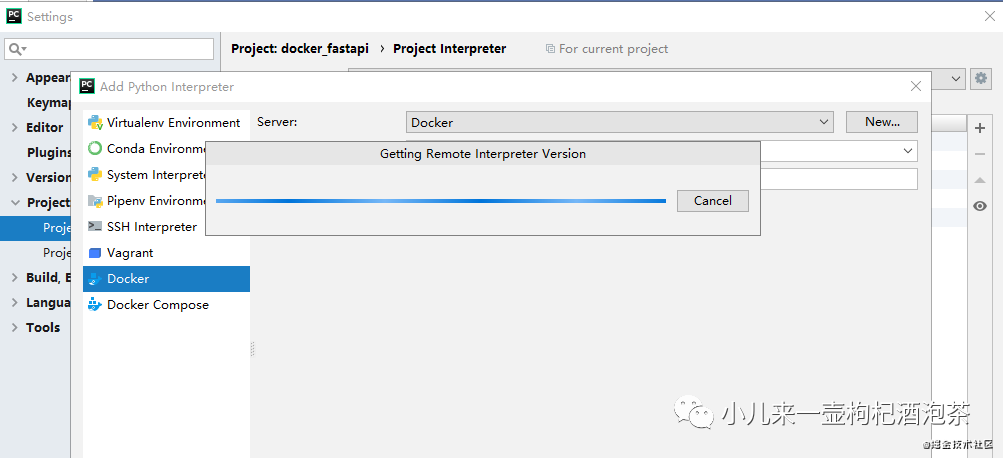This screenshot has height=458, width=1003.
Task: Expand the Tools settings section
Action: 14,327
